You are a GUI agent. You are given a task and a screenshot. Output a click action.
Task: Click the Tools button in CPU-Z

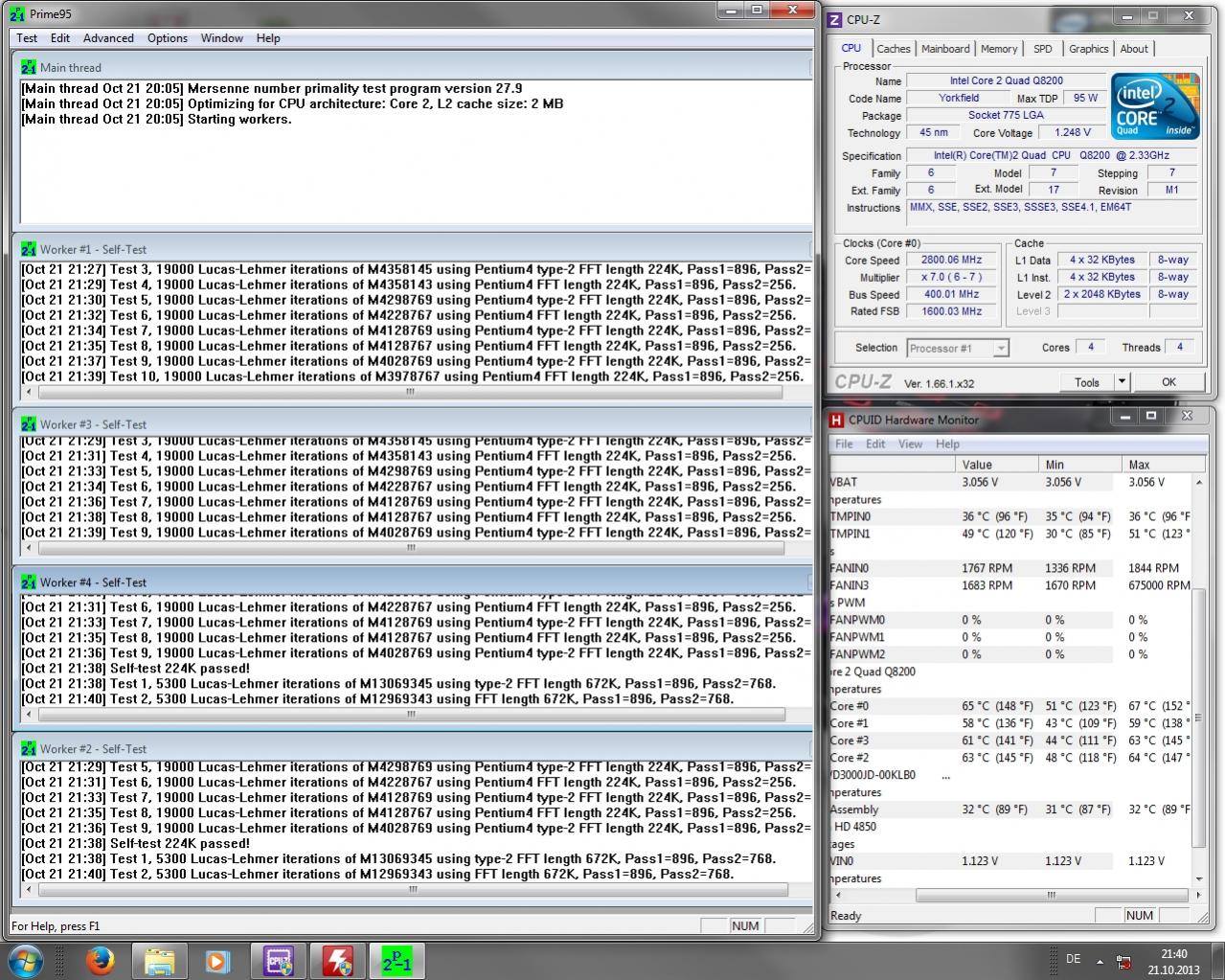1087,382
